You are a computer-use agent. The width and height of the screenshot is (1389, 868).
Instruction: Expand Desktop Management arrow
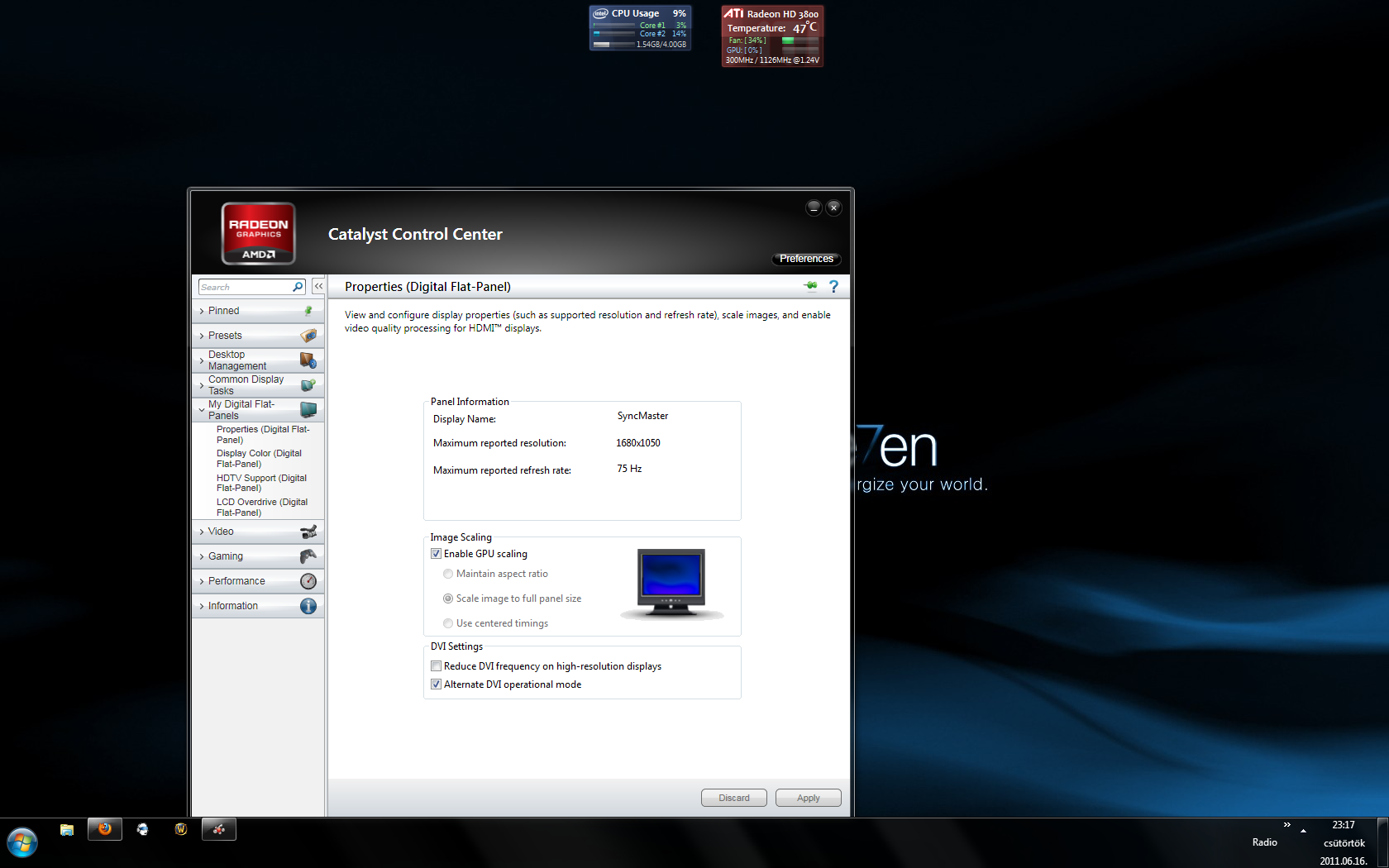tap(202, 361)
